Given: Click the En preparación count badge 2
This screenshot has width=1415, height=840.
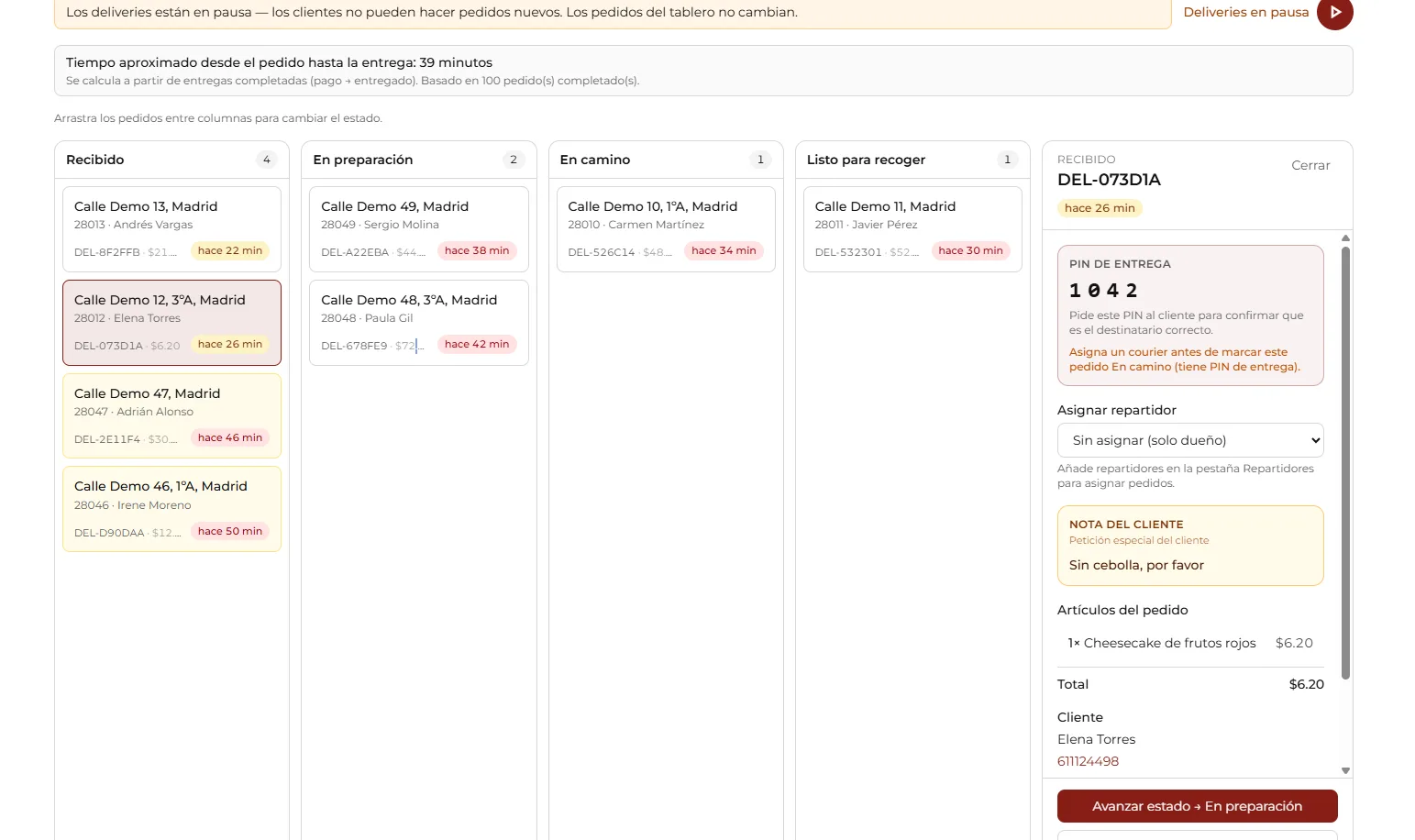Looking at the screenshot, I should 514,160.
